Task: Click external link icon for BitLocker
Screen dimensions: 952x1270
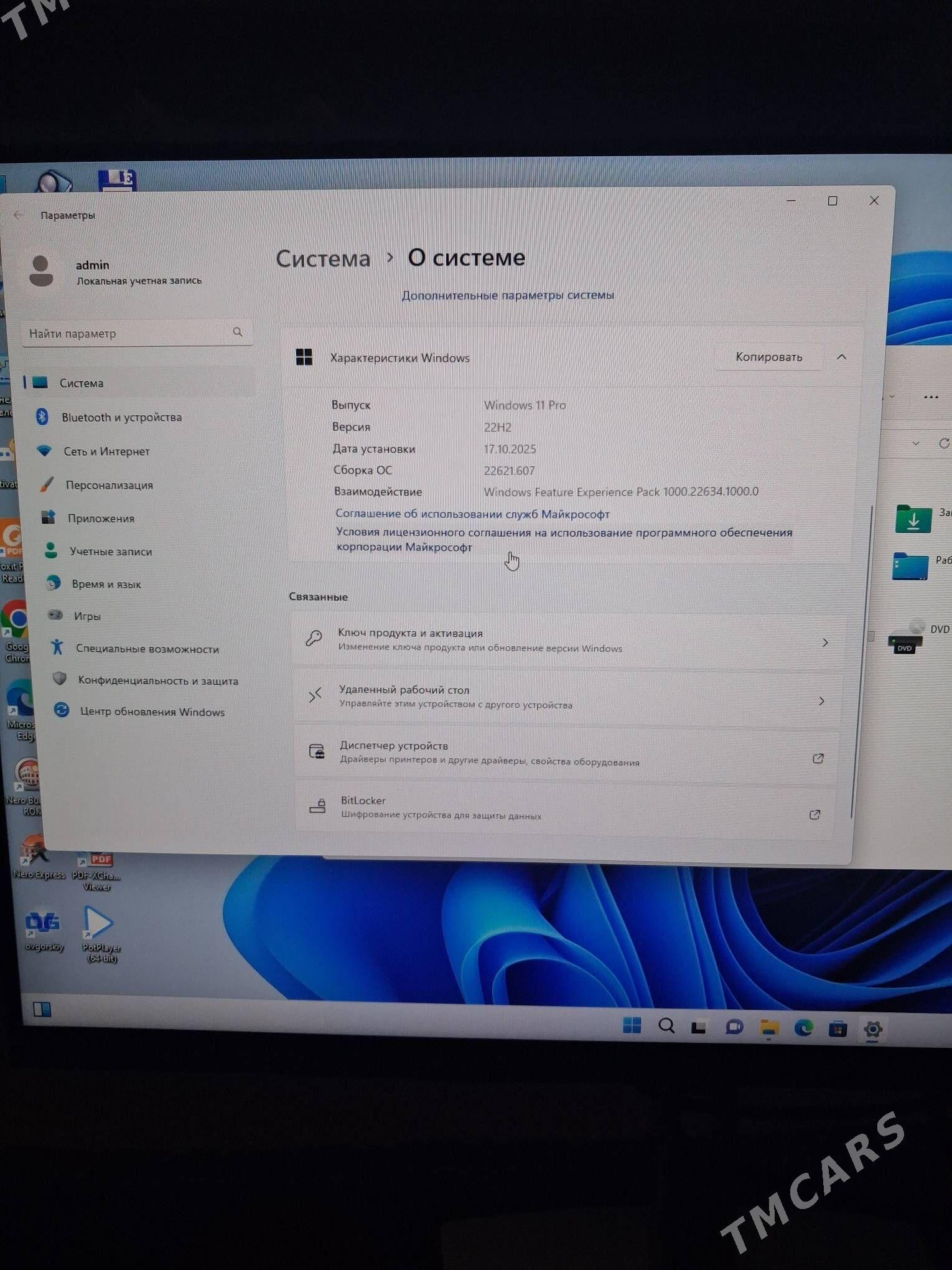Action: point(814,814)
